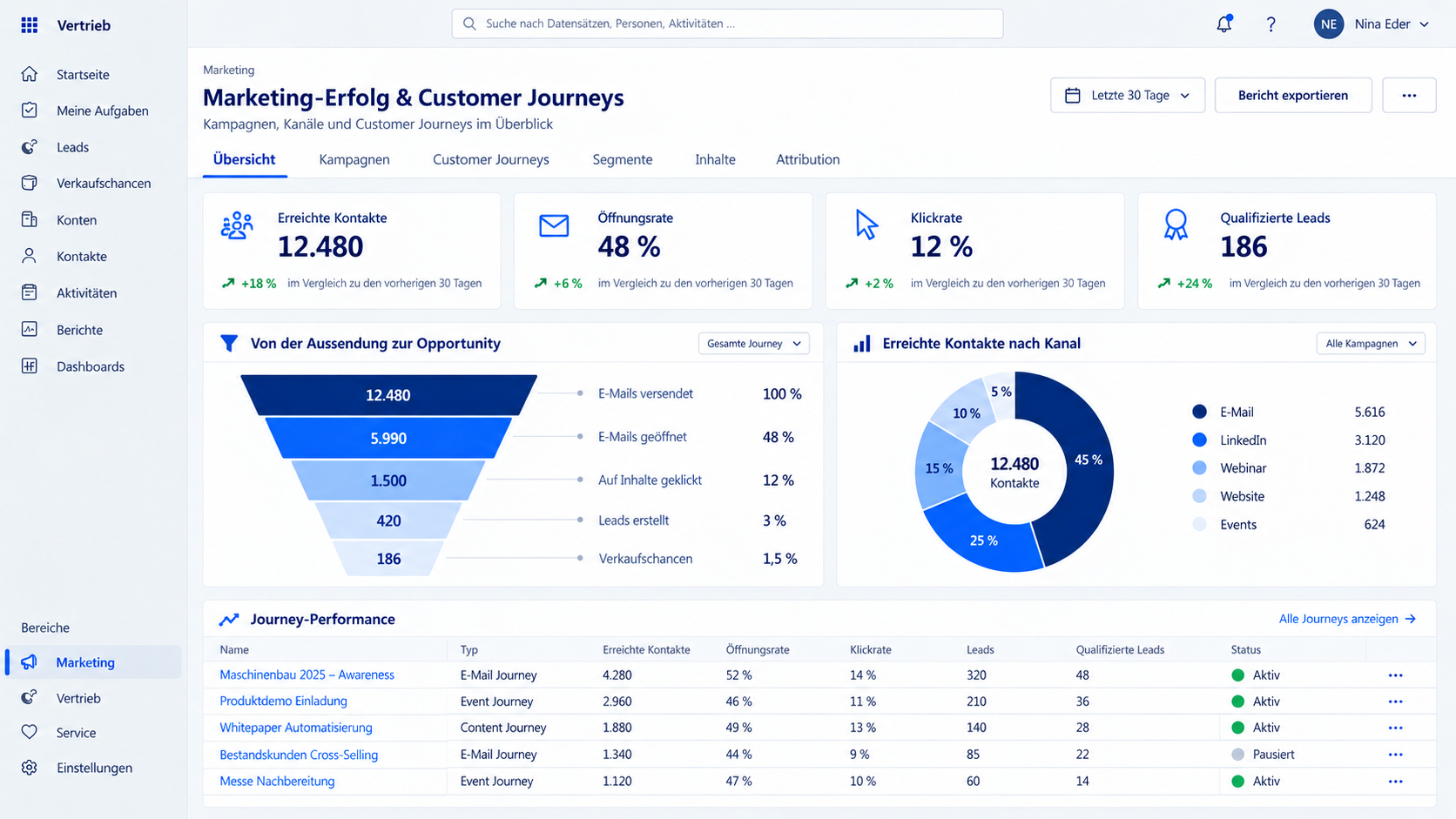This screenshot has height=819, width=1456.
Task: Click the Konten building icon
Action: point(30,219)
